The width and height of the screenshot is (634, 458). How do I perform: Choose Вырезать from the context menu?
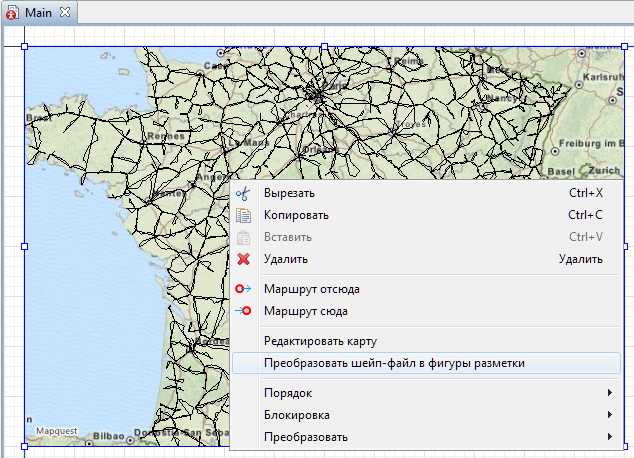coord(426,193)
